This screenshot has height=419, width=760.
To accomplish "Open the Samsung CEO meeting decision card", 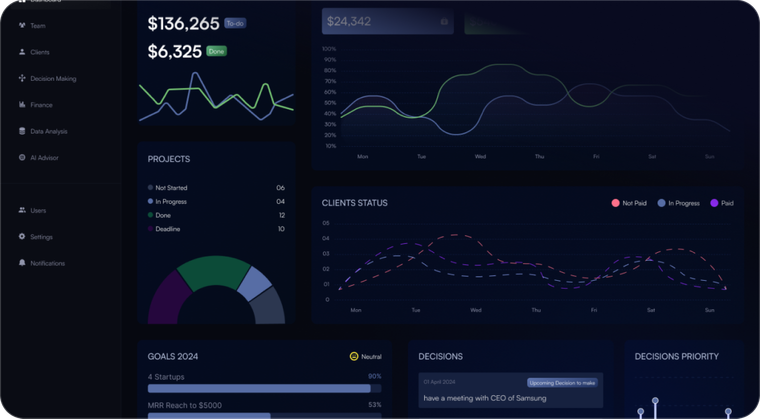I will [510, 391].
